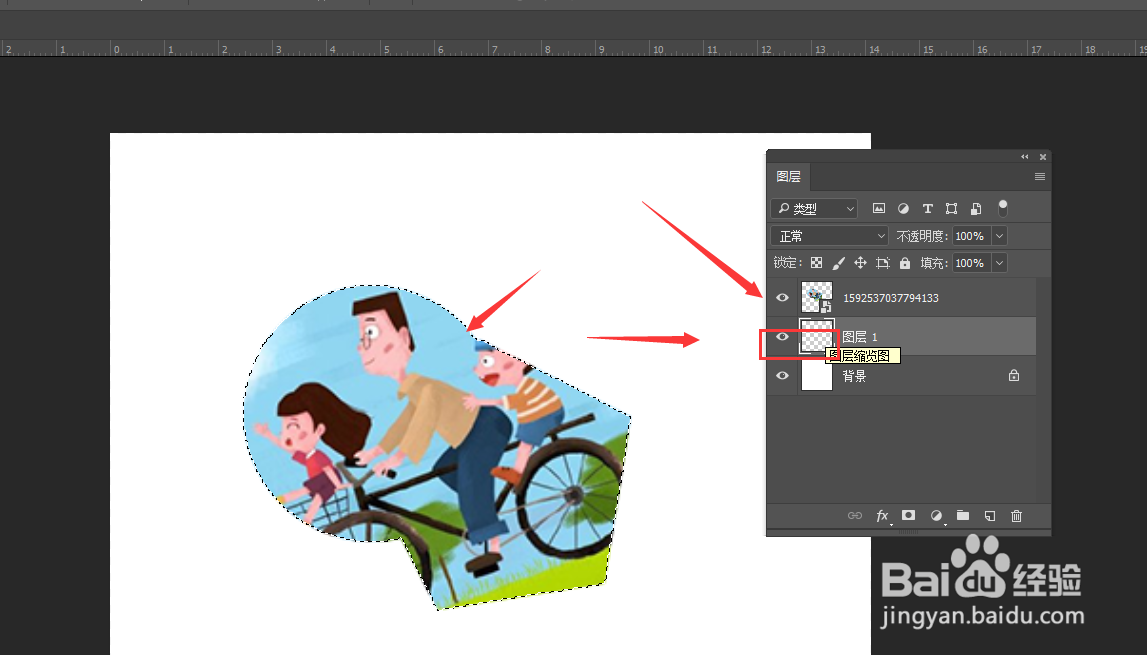The height and width of the screenshot is (655, 1147).
Task: Delete layer with the trash icon
Action: click(x=1016, y=516)
